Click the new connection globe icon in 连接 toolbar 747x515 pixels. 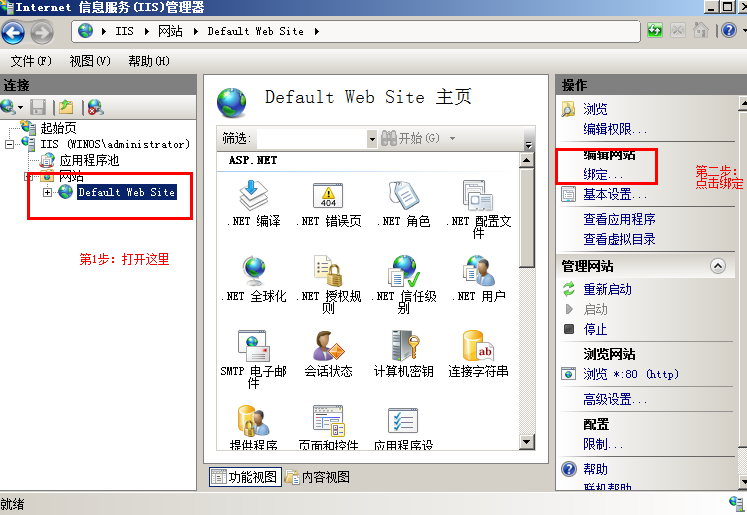(x=8, y=107)
